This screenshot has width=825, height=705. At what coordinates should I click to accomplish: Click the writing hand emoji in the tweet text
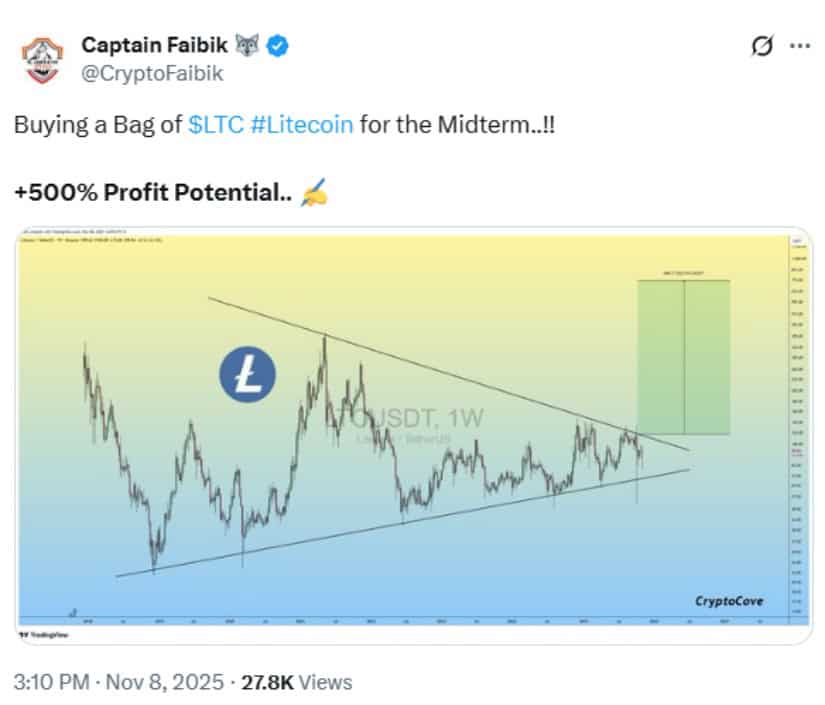(x=312, y=192)
